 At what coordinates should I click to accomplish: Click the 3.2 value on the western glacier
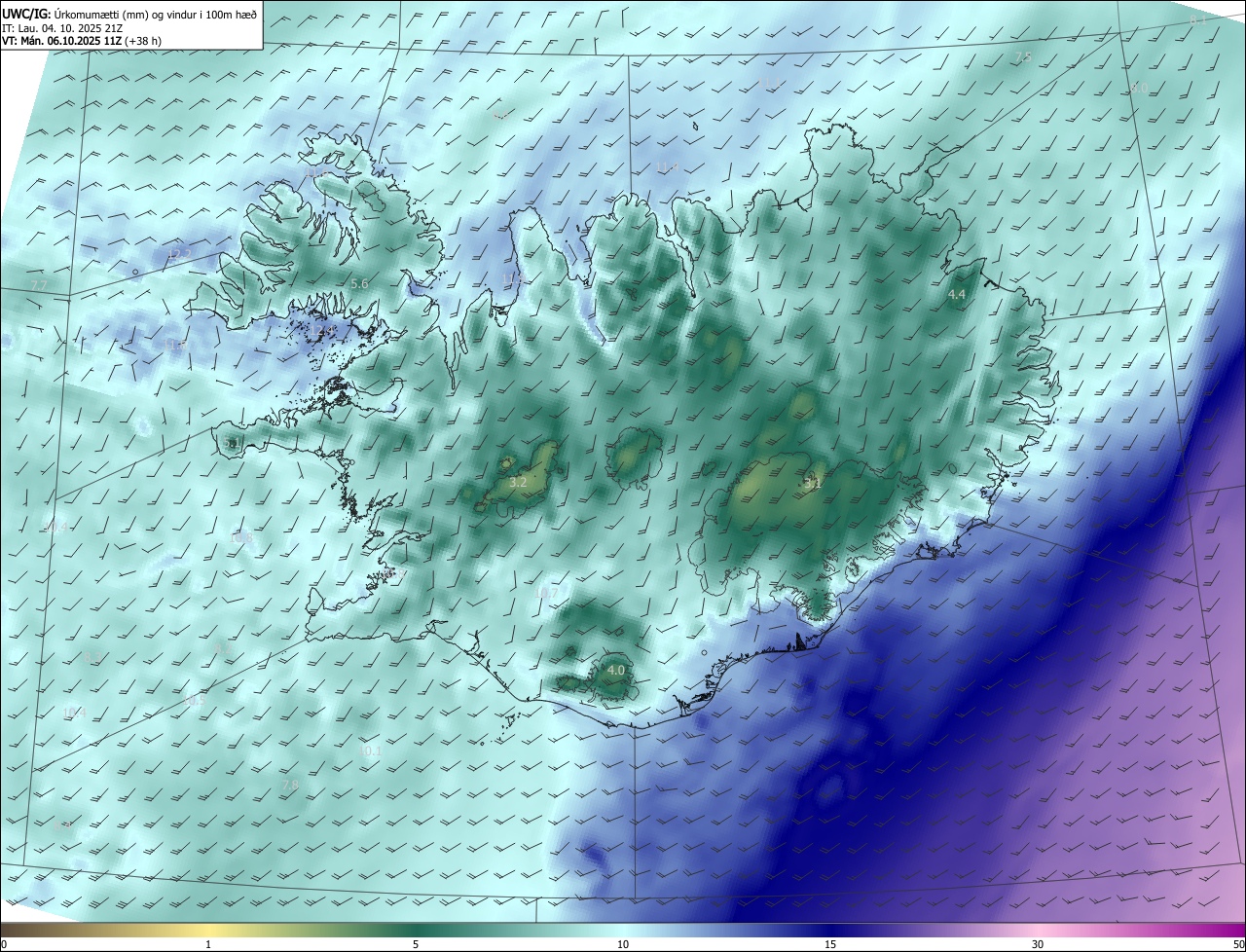pyautogui.click(x=518, y=482)
